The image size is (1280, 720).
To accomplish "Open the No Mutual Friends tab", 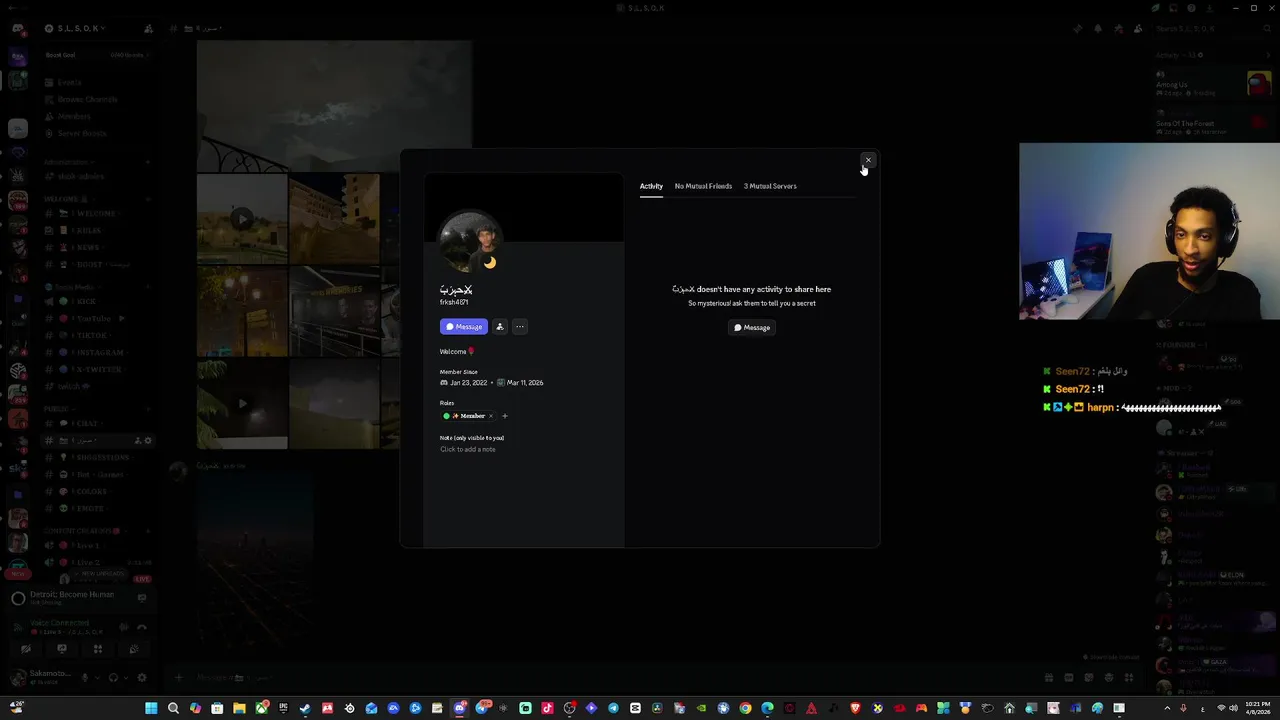I will point(703,186).
